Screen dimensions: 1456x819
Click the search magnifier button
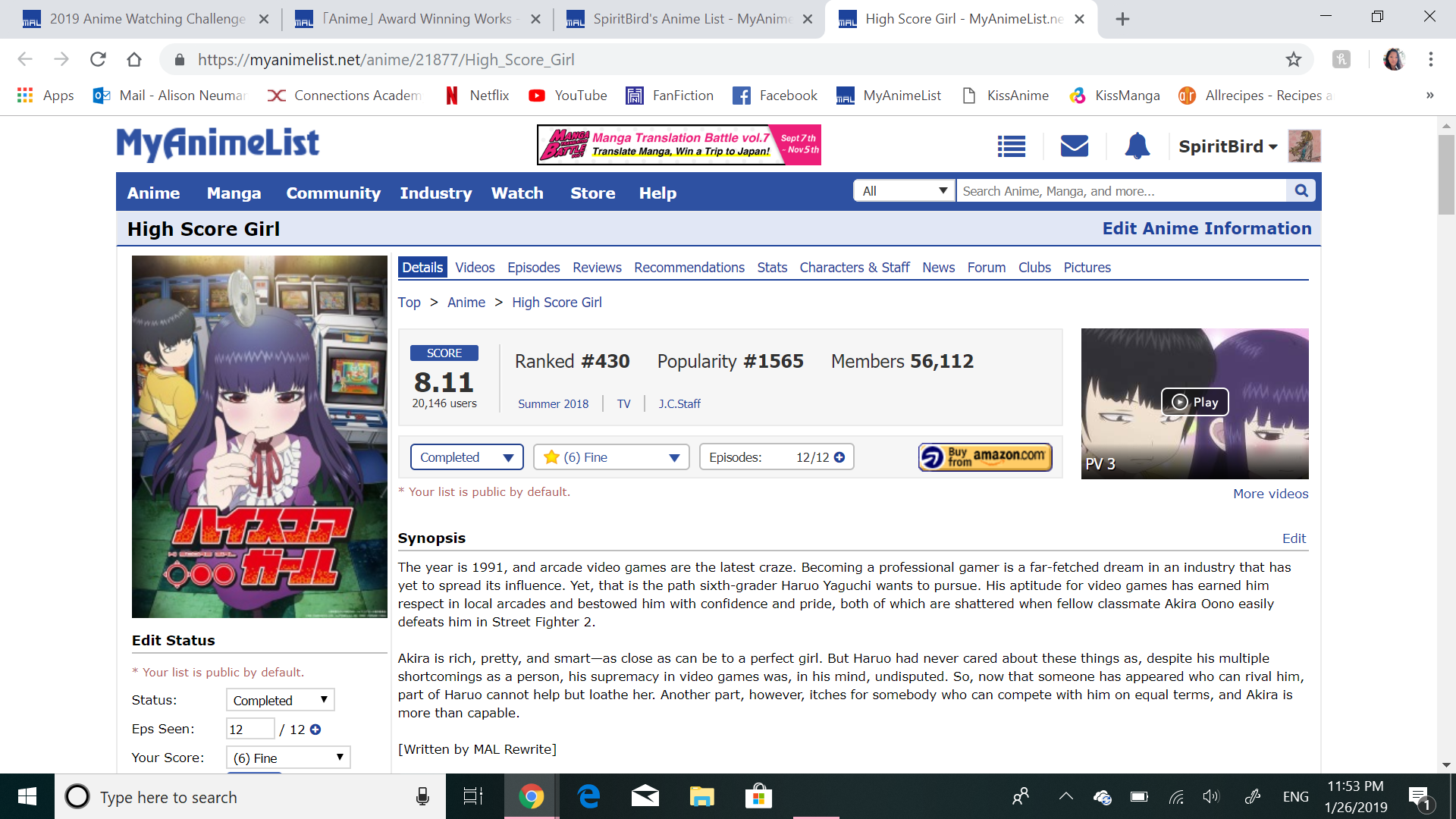1301,191
